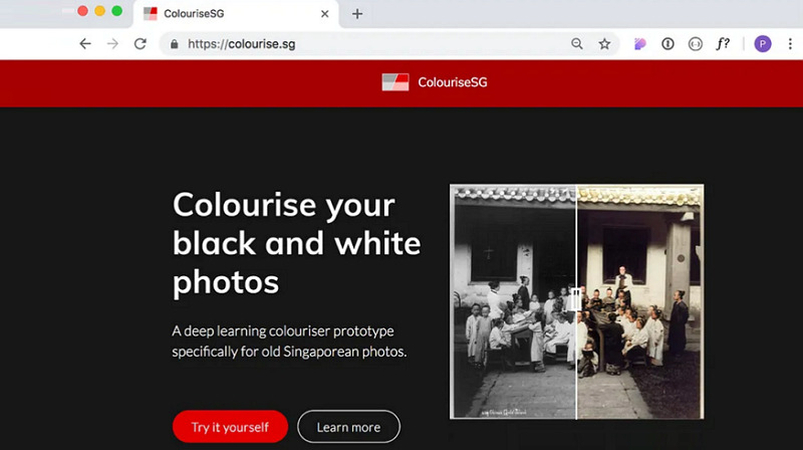Click the ColouriseSG logo in the red header
Image resolution: width=803 pixels, height=450 pixels.
click(x=395, y=82)
